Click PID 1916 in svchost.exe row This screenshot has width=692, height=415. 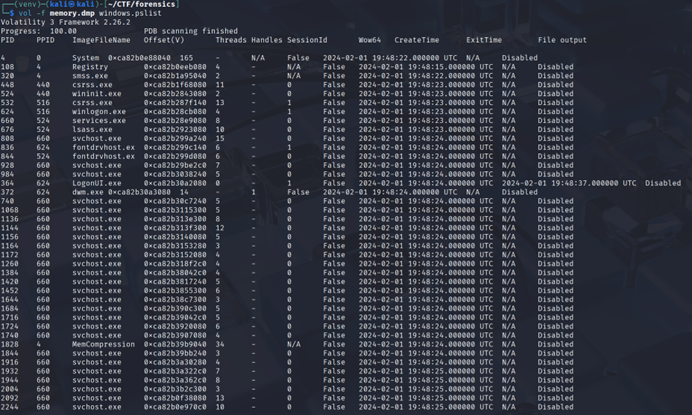coord(10,362)
